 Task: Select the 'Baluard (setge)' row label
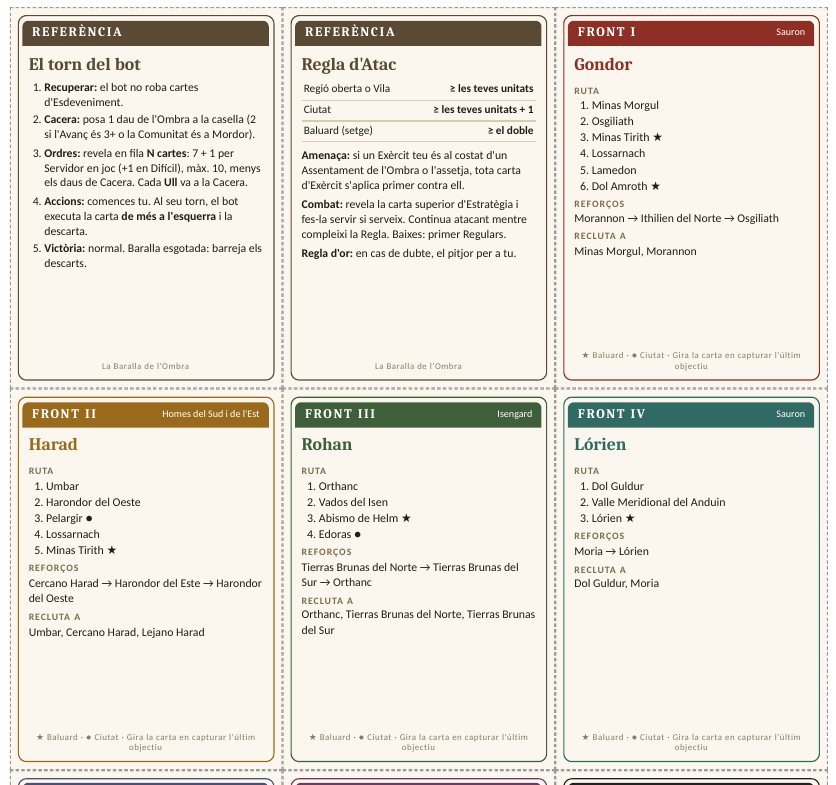pos(338,130)
